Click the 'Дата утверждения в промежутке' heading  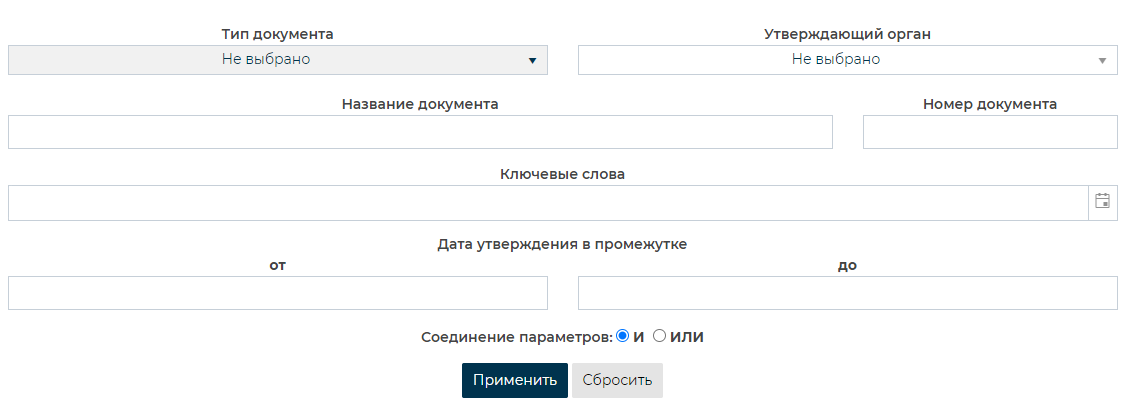click(562, 243)
